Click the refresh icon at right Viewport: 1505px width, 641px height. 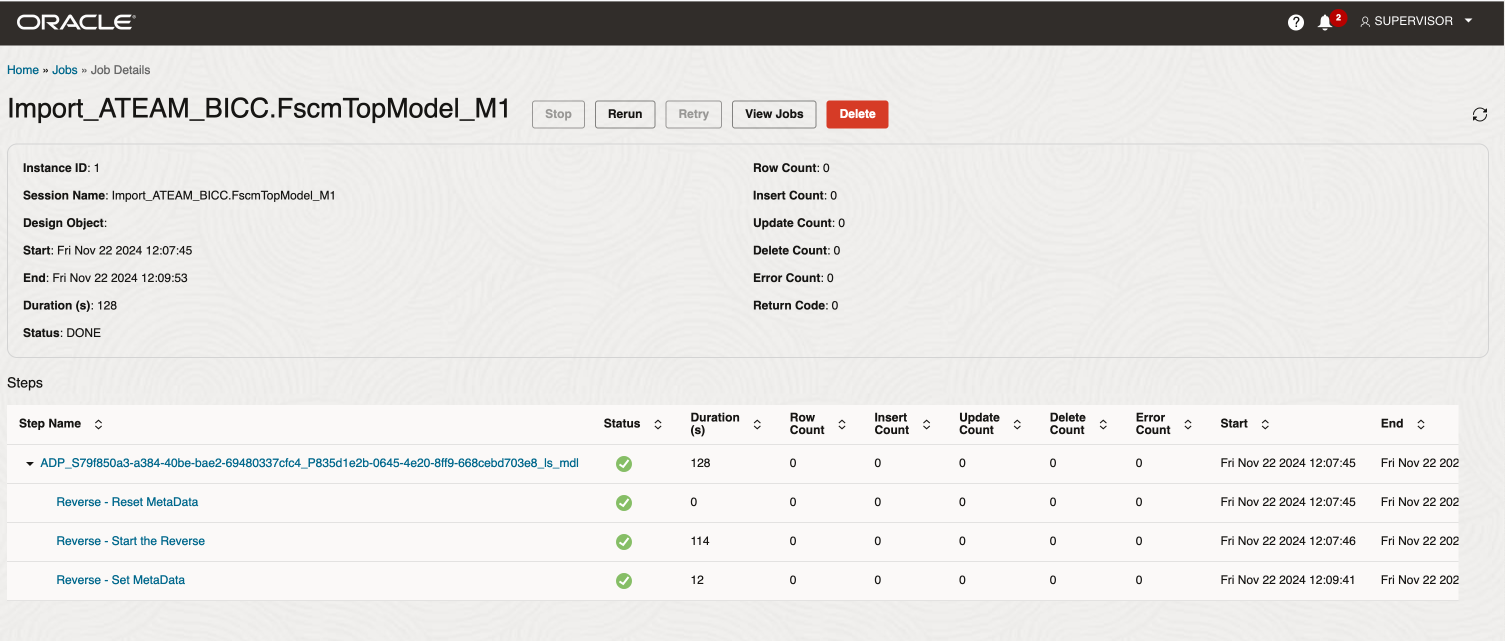point(1480,115)
